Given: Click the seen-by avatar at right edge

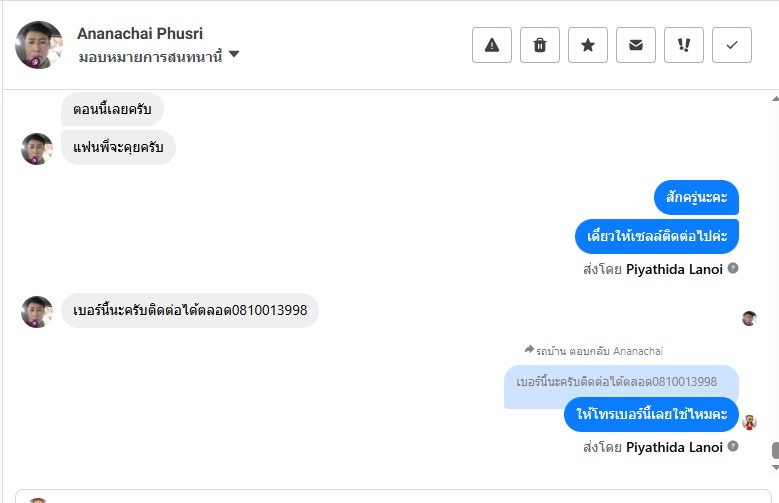Looking at the screenshot, I should point(749,318).
